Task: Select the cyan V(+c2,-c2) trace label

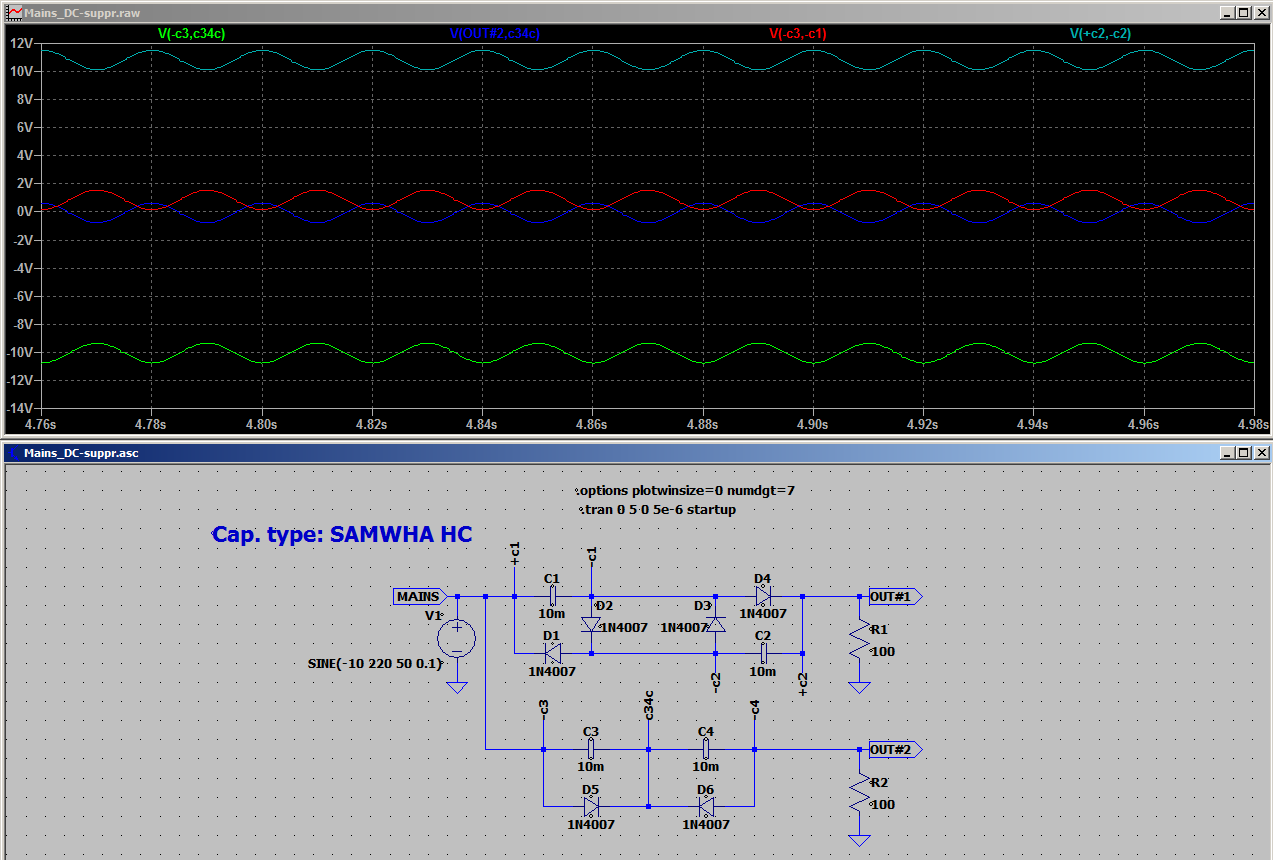Action: (1101, 33)
